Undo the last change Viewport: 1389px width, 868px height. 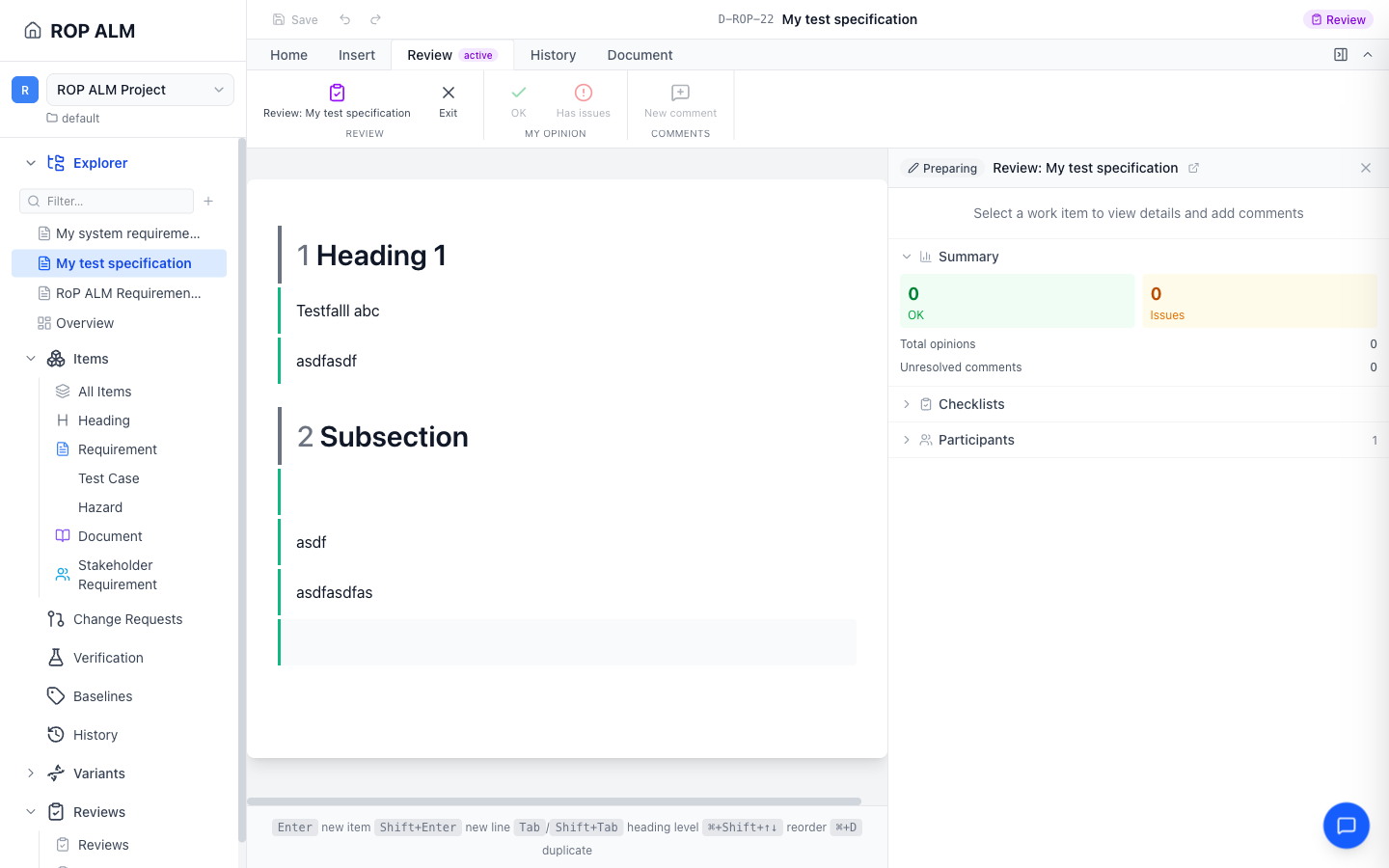[345, 19]
